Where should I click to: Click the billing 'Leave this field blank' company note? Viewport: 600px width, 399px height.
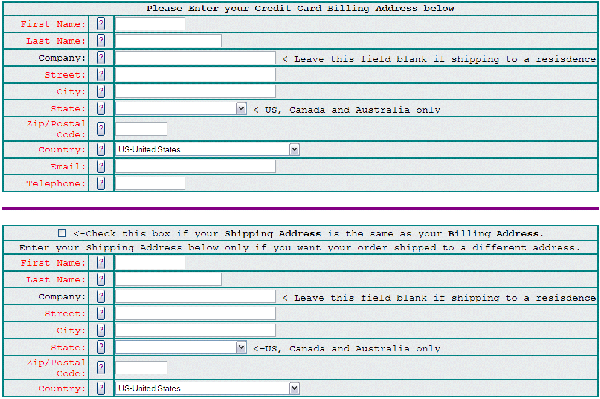439,59
